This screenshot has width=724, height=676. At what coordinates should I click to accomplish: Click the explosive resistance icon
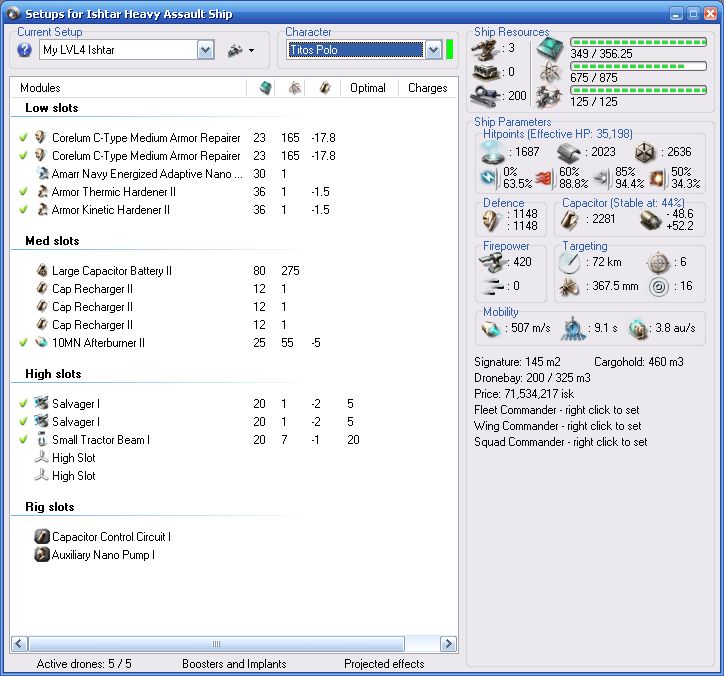657,179
